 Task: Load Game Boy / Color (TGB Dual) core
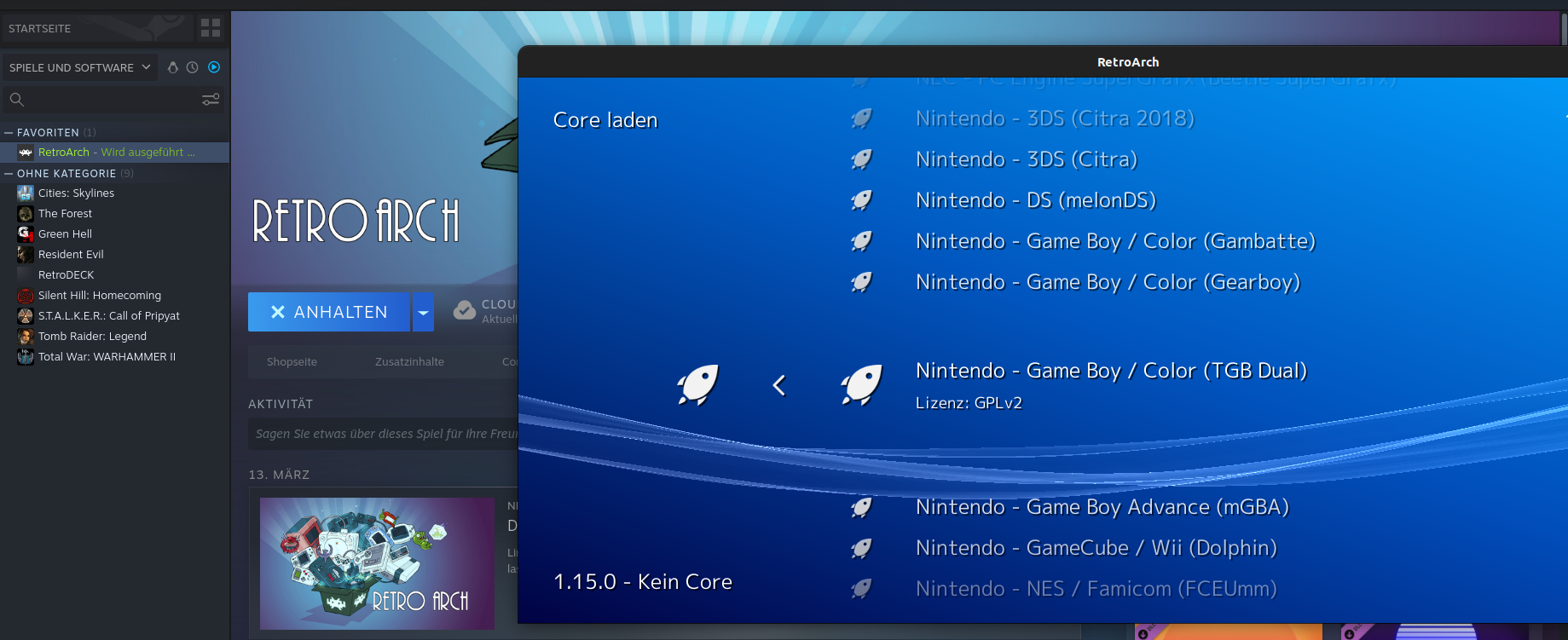pos(1111,371)
